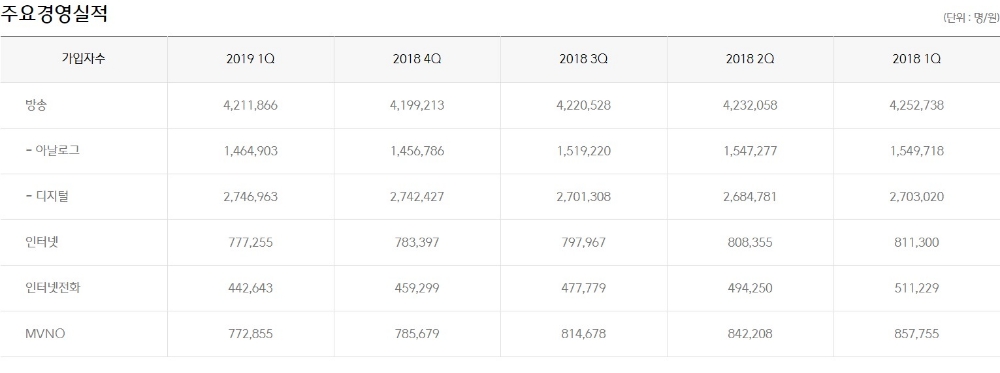
Task: Select cell value 857,755
Action: tap(916, 333)
